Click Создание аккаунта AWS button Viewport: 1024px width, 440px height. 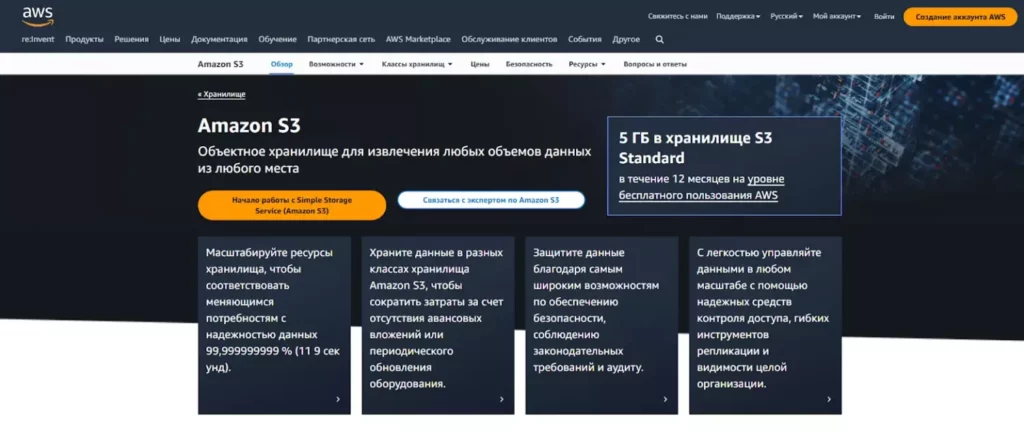click(961, 17)
